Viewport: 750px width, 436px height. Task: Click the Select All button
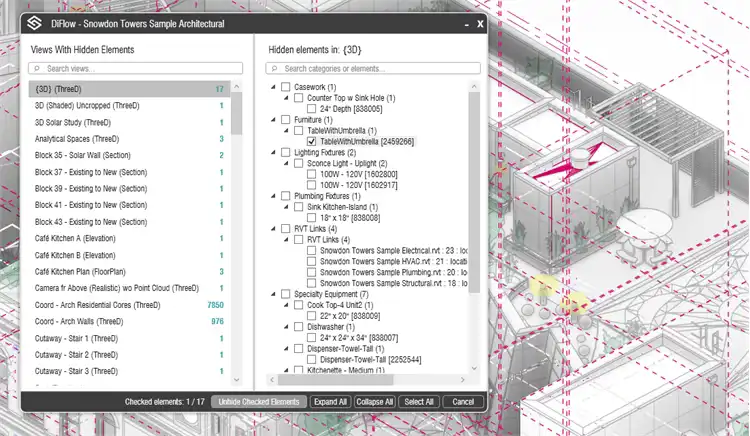click(418, 402)
